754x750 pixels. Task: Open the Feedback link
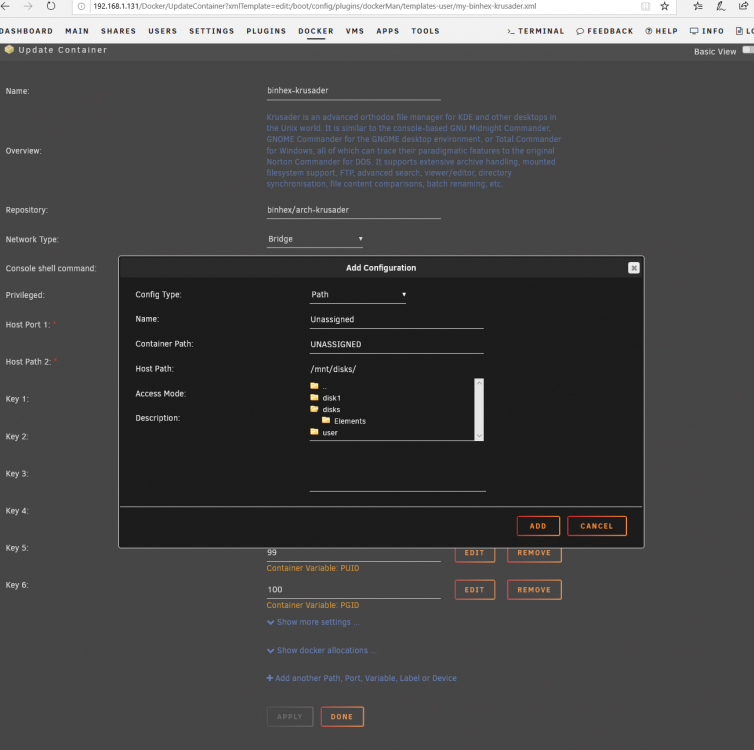(x=604, y=31)
